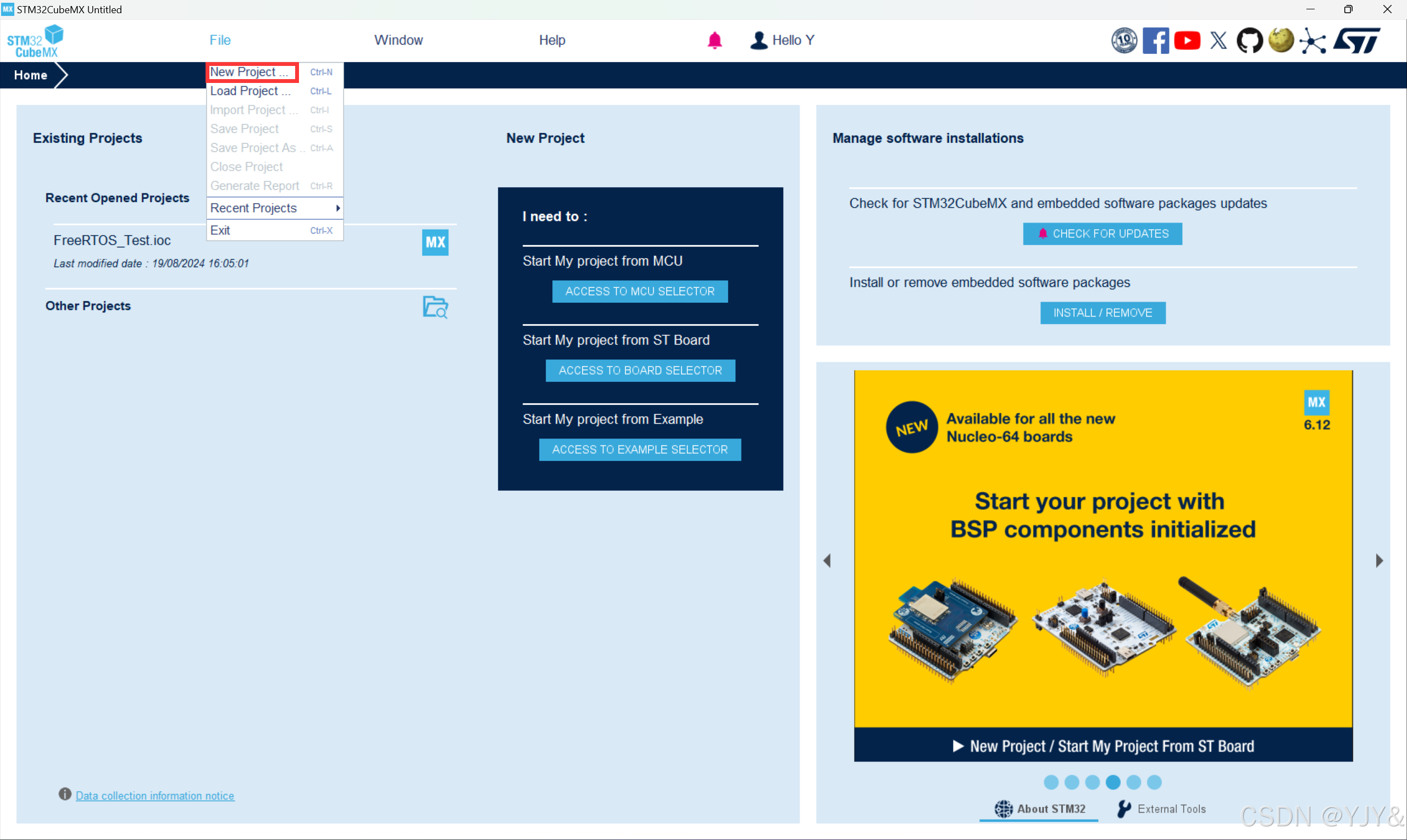
Task: Open the Window menu
Action: (398, 40)
